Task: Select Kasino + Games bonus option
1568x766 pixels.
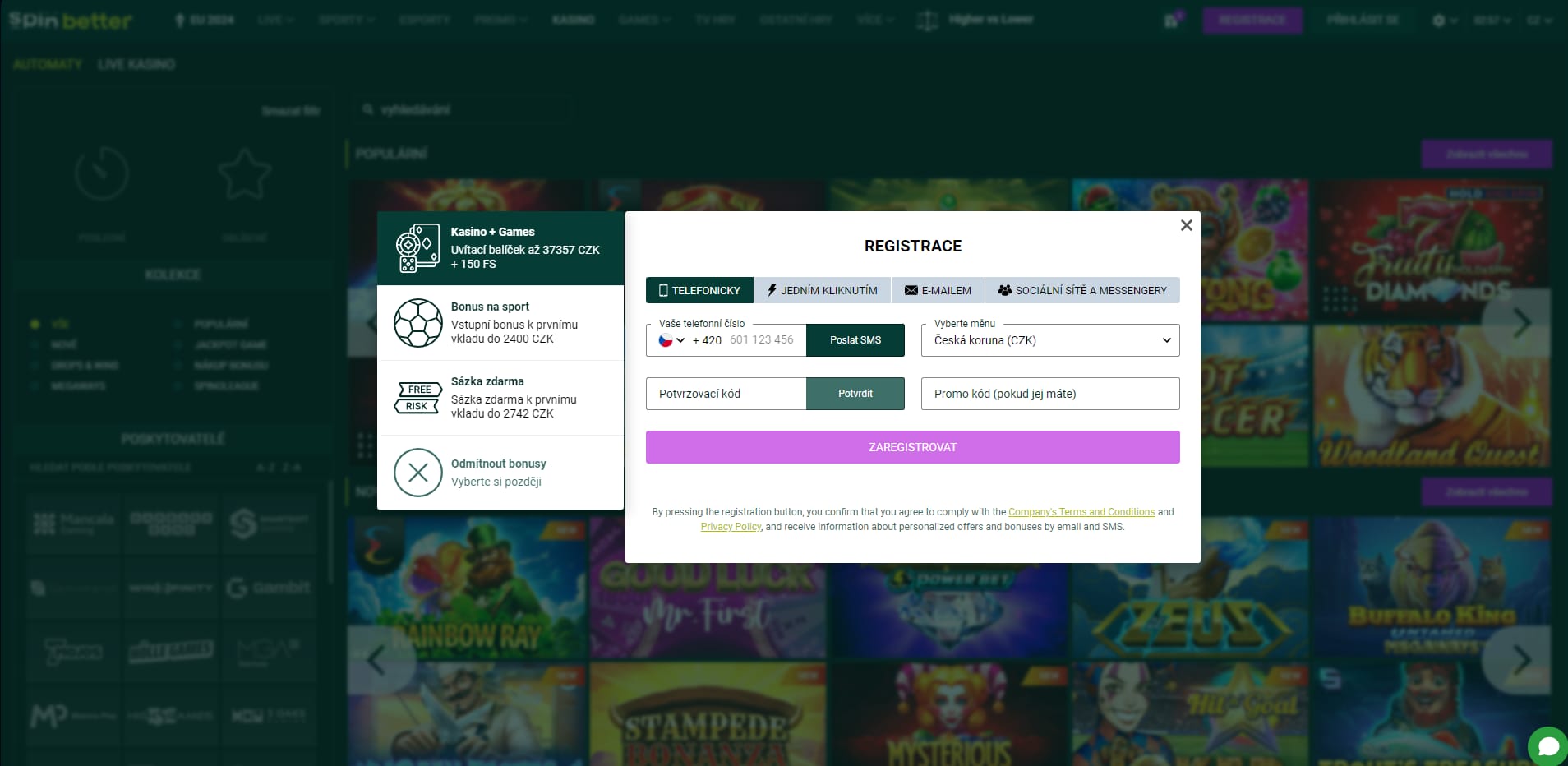Action: pos(500,248)
